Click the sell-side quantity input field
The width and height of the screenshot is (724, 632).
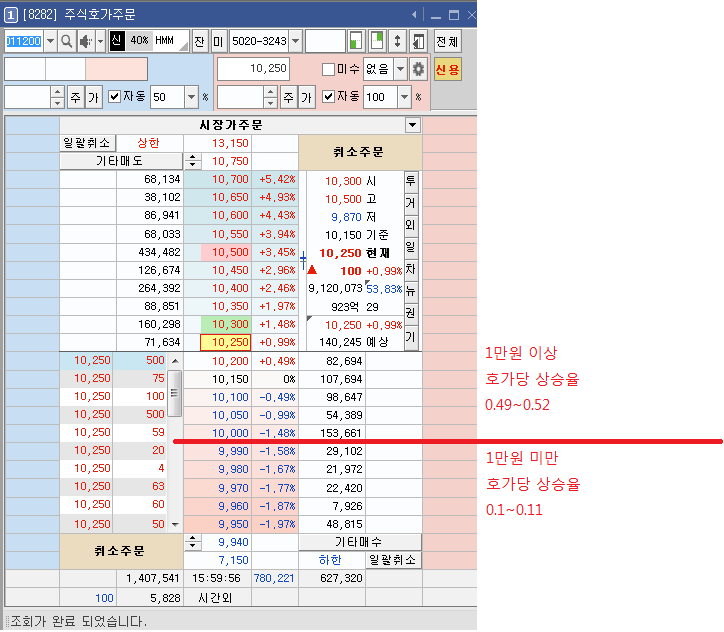coord(28,97)
